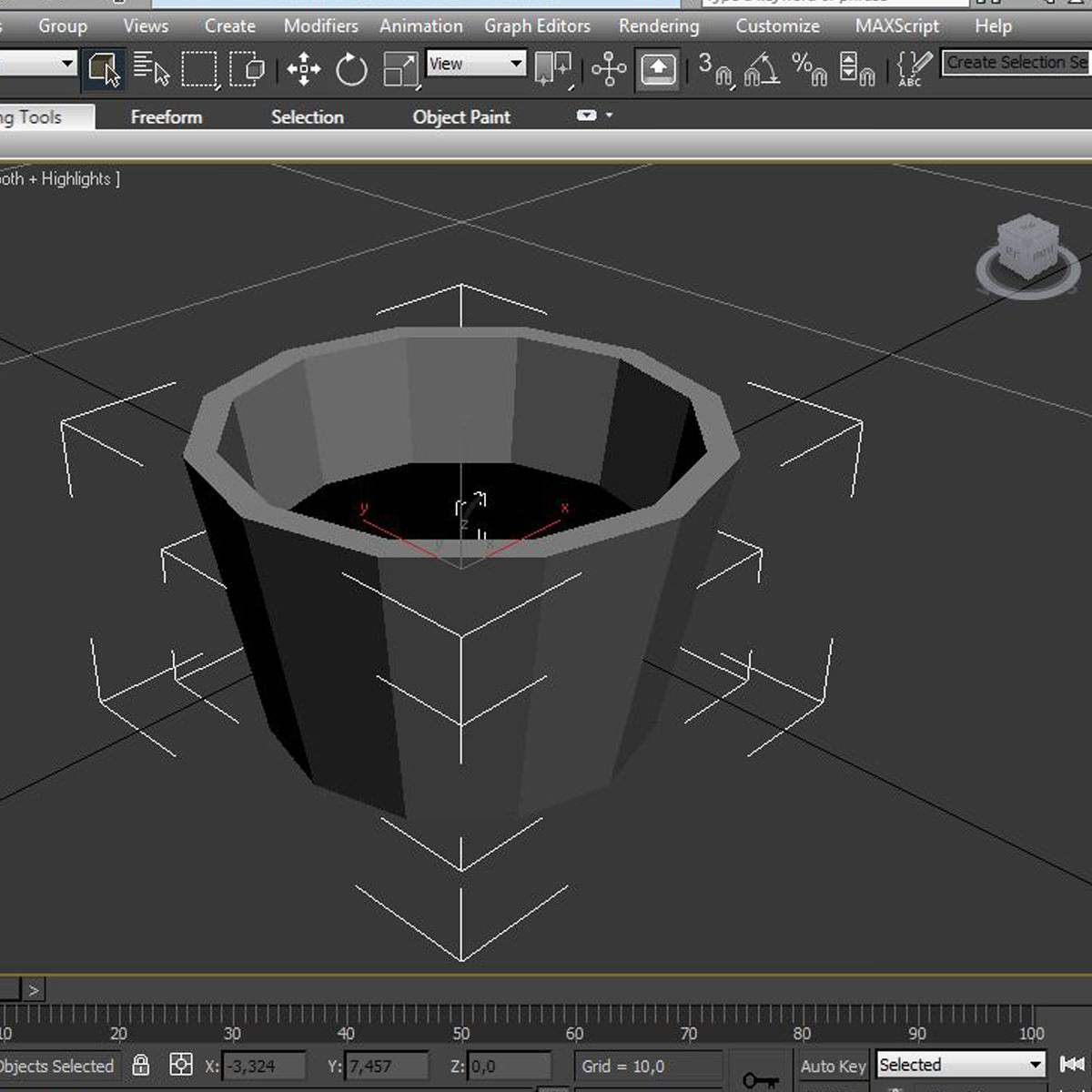Click the ViewCube in the viewport
The width and height of the screenshot is (1092, 1092).
[1027, 248]
